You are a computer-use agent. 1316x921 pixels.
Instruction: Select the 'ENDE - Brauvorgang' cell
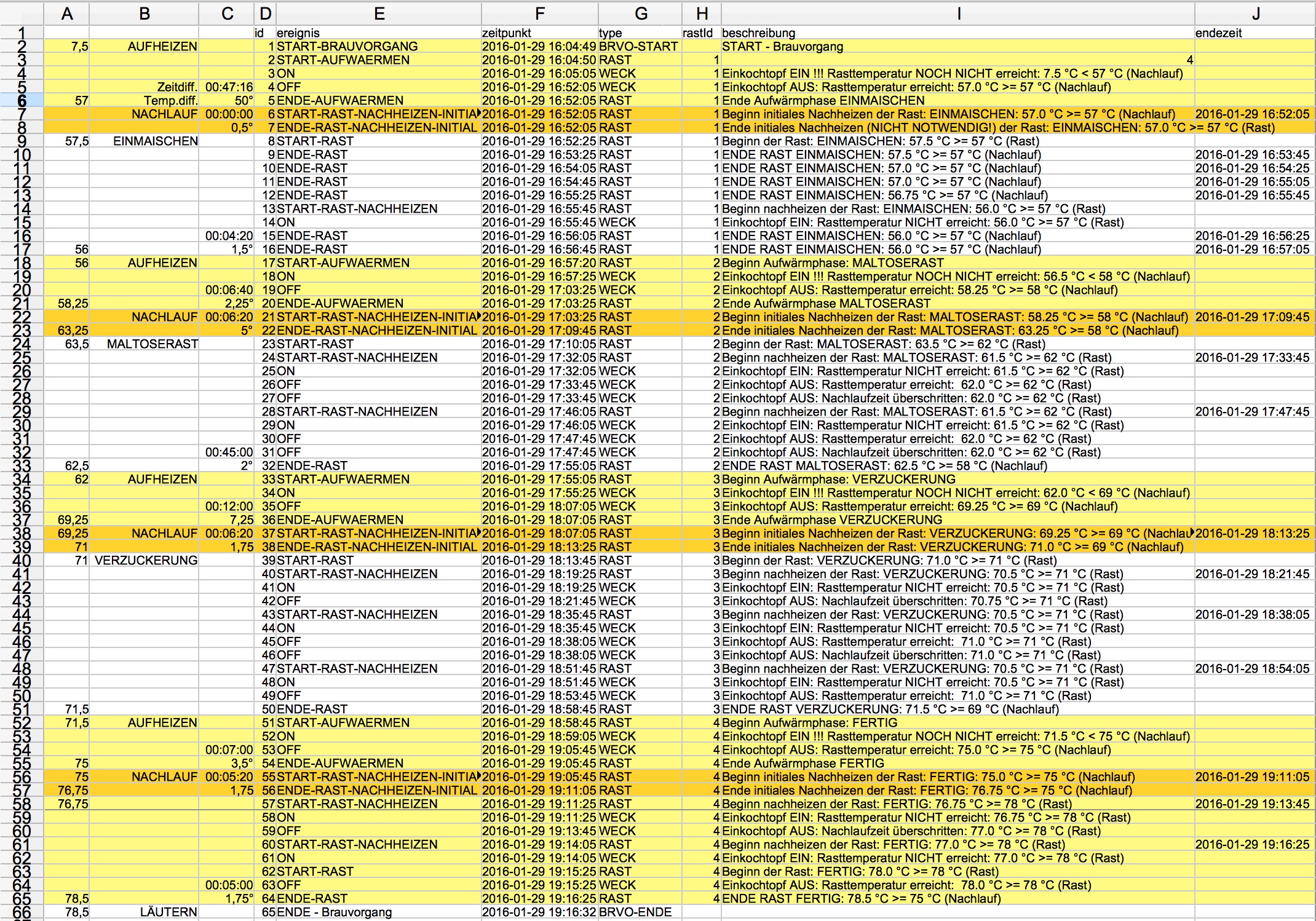(x=379, y=912)
